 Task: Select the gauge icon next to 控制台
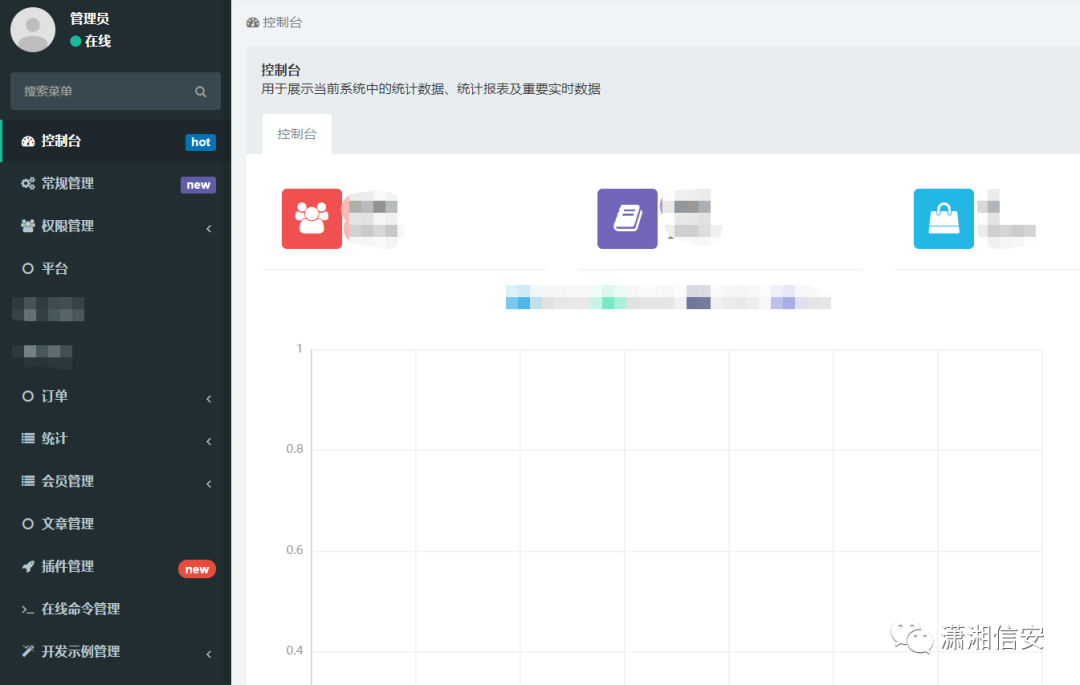point(27,141)
